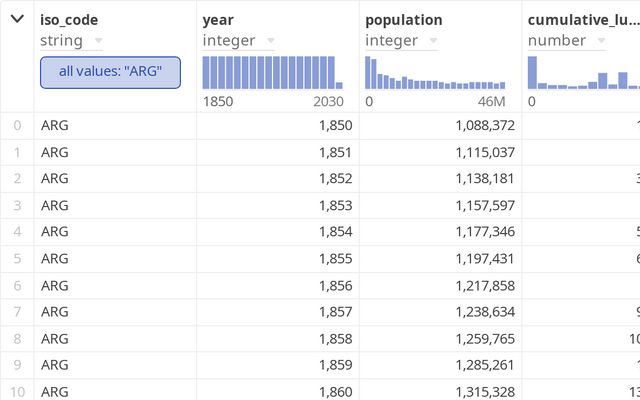Select row index 5
The width and height of the screenshot is (640, 400).
coord(16,259)
